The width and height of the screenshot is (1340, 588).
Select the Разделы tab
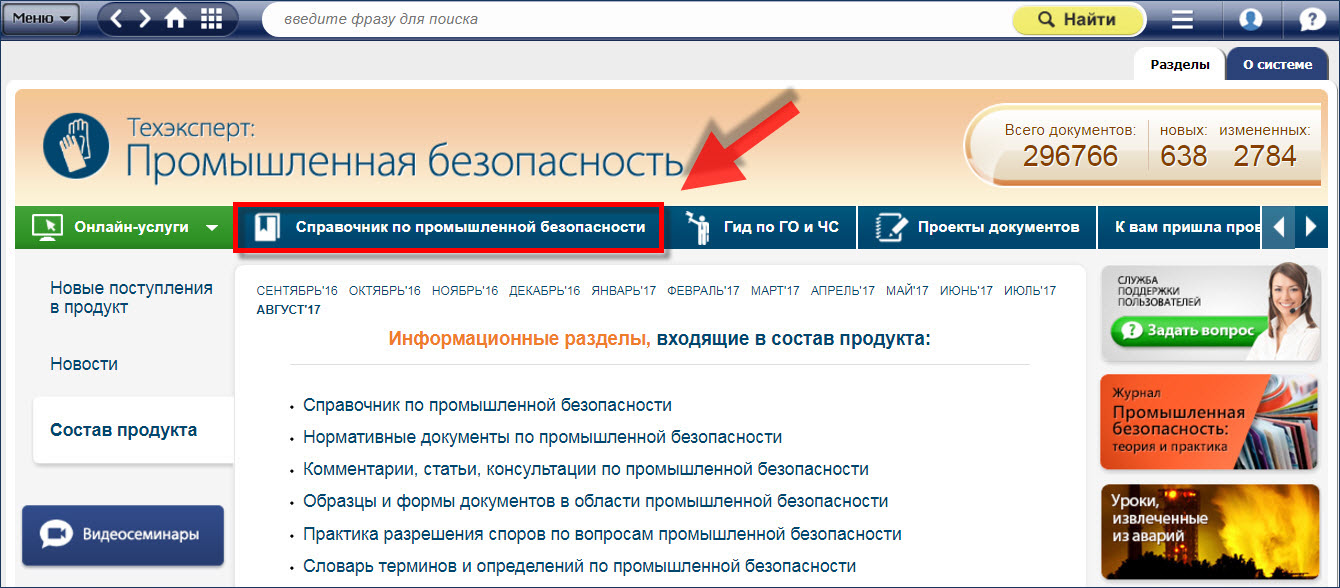[1179, 64]
